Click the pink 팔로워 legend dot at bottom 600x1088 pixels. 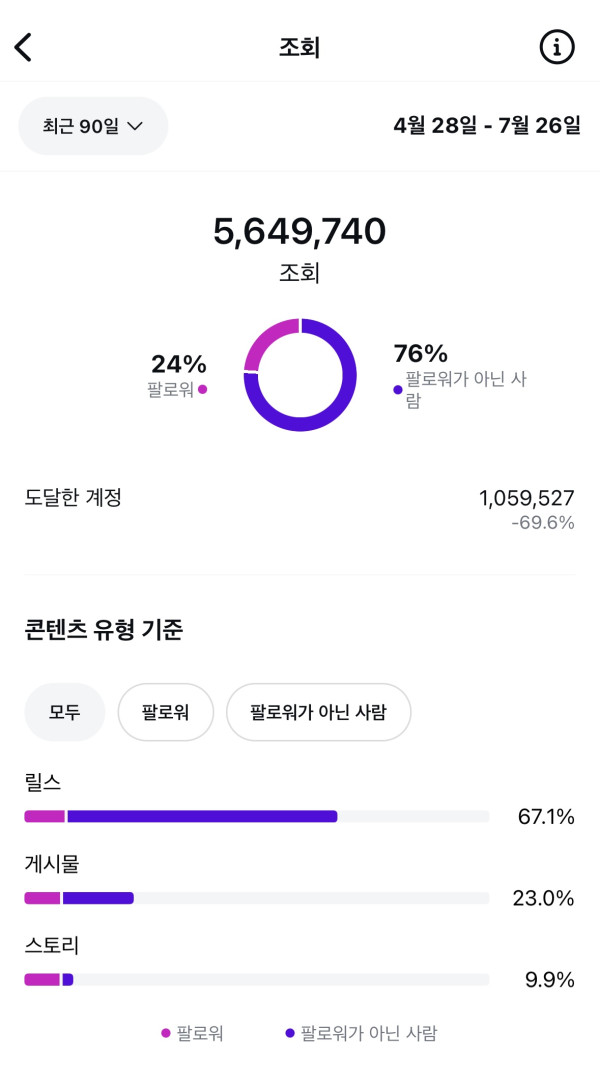[x=166, y=1033]
